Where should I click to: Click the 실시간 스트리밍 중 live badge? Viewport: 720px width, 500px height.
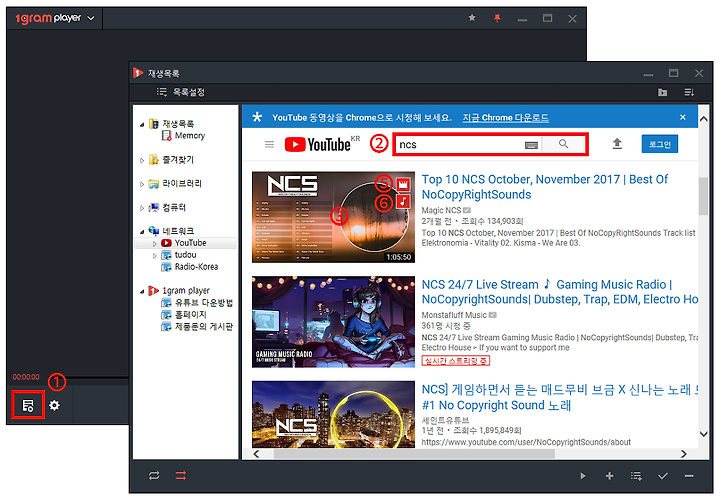456,361
